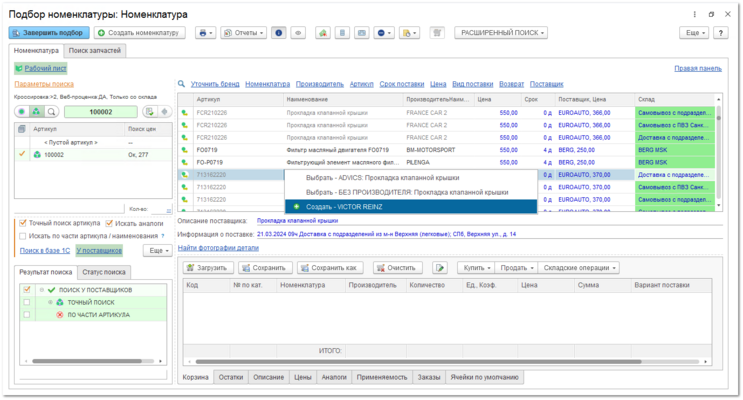Click green recycle icon of article 100002
This screenshot has height=400, width=743.
point(37,155)
